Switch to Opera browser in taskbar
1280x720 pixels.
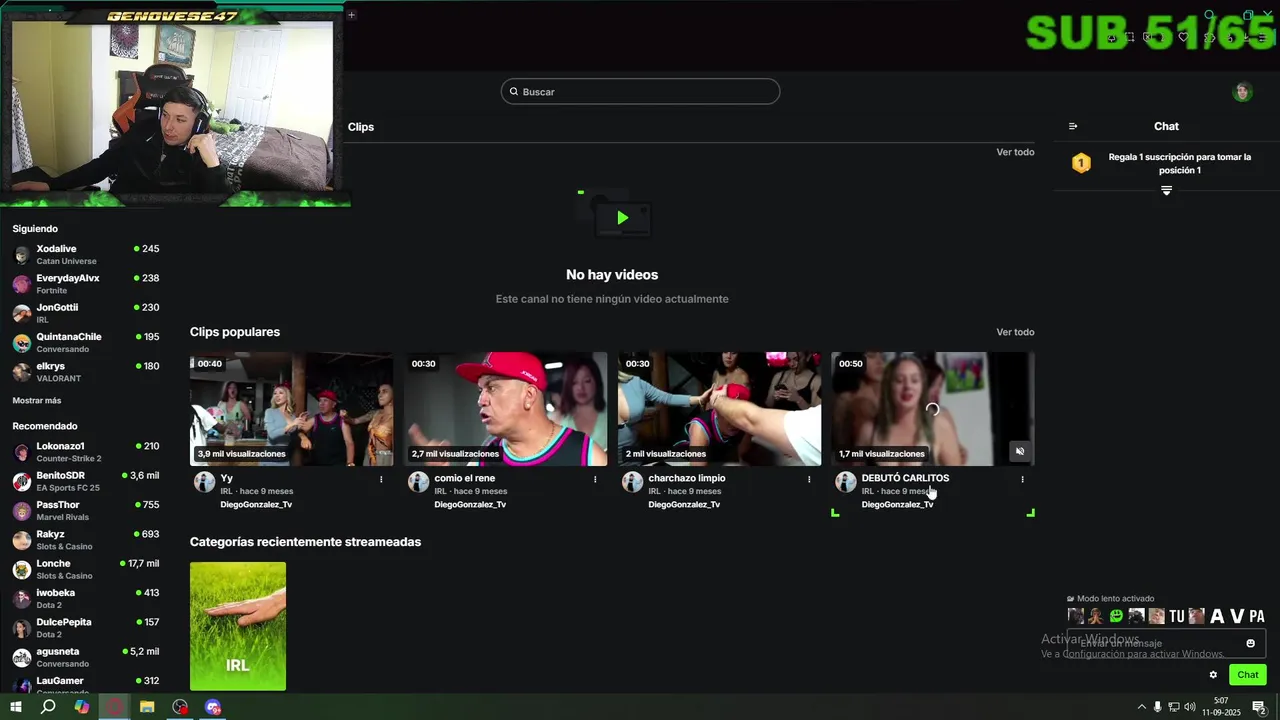[x=115, y=707]
